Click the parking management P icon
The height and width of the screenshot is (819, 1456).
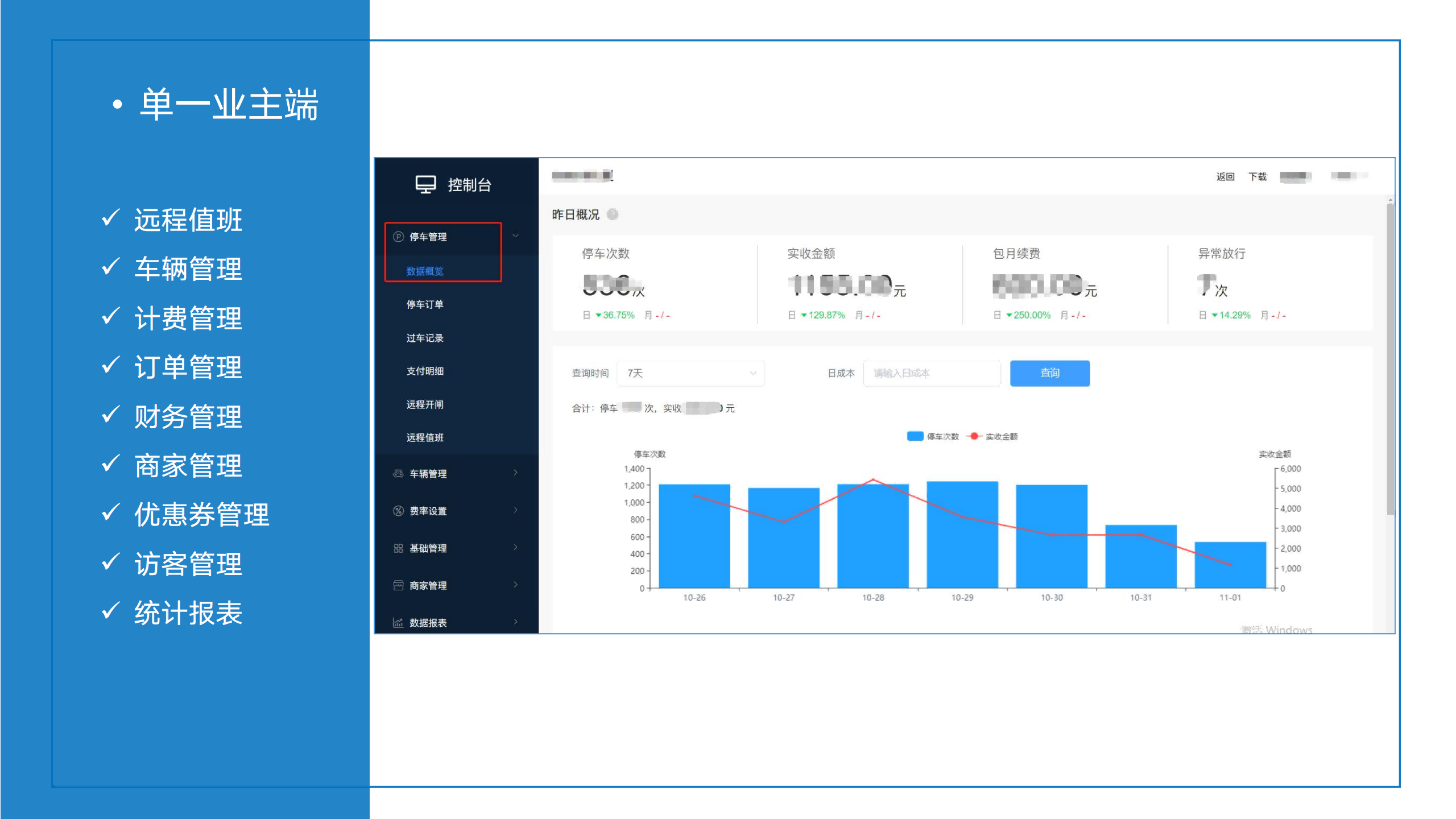398,237
